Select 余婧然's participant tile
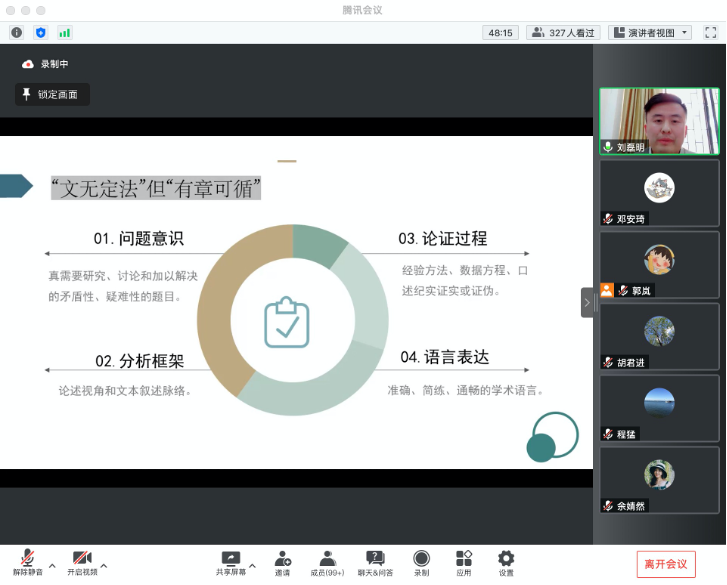The width and height of the screenshot is (727, 585). [659, 480]
